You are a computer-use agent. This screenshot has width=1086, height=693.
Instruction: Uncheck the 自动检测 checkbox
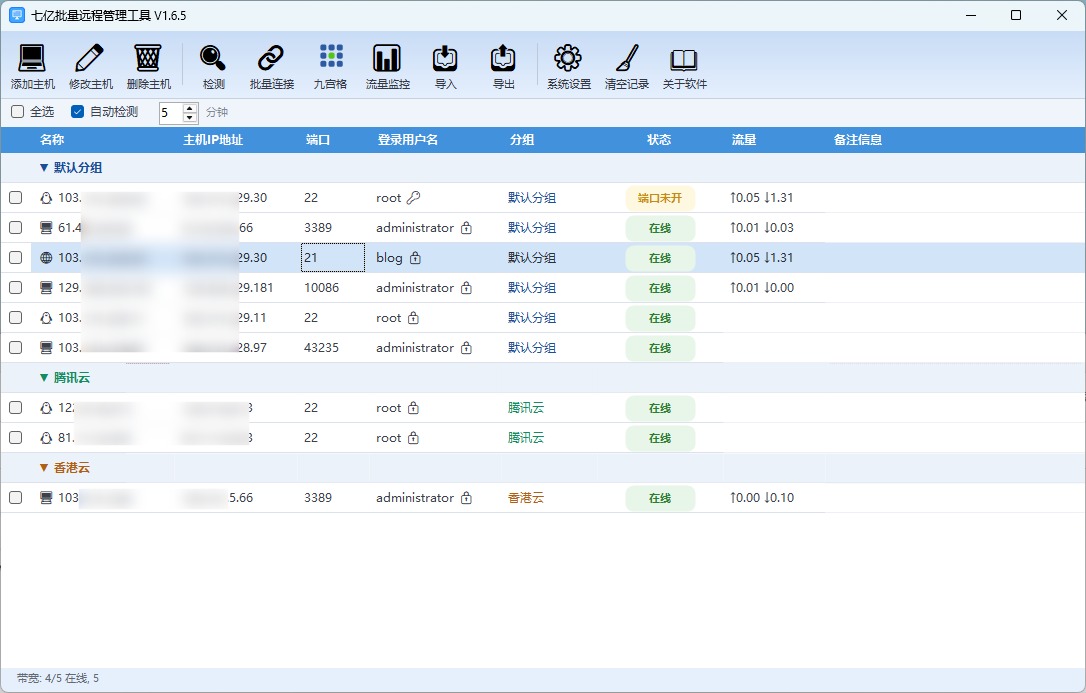(x=78, y=111)
